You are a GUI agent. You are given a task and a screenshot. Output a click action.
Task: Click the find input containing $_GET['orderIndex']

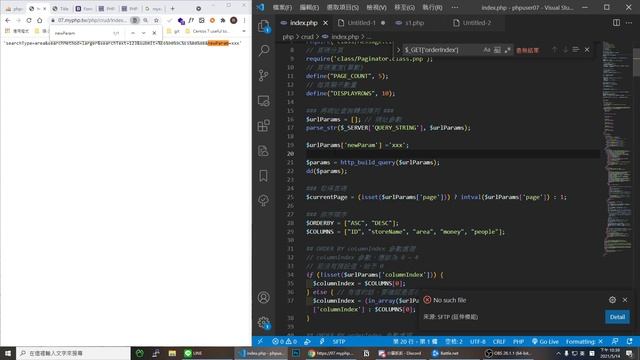coord(443,50)
